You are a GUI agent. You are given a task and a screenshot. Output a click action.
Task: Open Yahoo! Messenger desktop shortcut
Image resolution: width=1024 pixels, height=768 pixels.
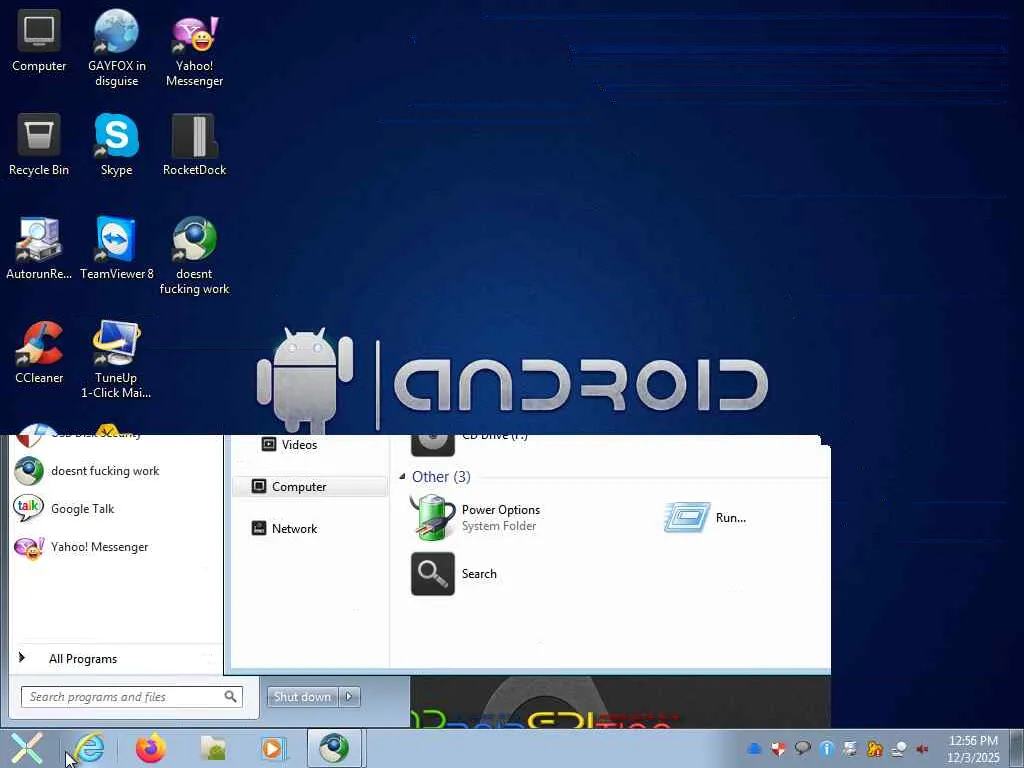(194, 49)
